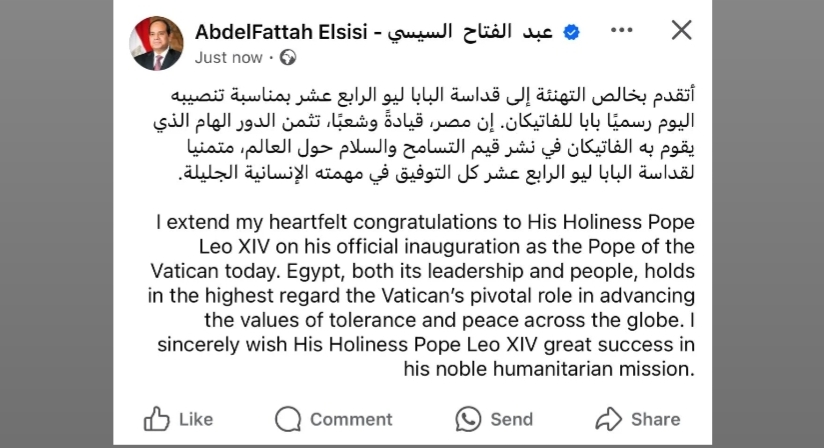The image size is (824, 448).
Task: Click the "Just now" timestamp
Action: coord(229,57)
